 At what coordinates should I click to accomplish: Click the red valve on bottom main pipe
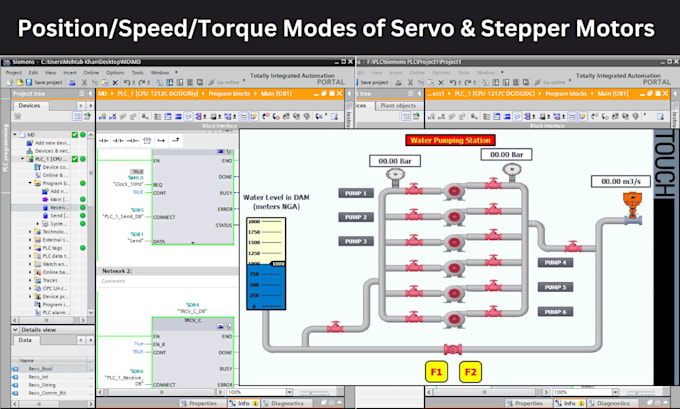[x=452, y=349]
